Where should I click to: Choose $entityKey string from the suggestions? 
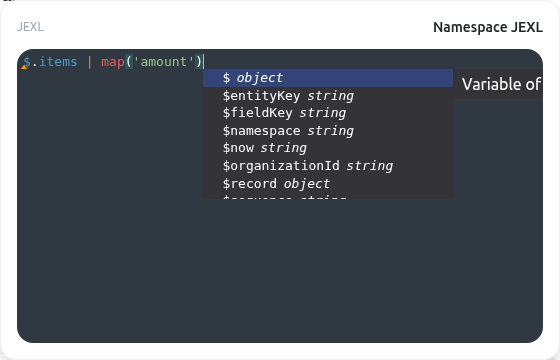(x=328, y=96)
